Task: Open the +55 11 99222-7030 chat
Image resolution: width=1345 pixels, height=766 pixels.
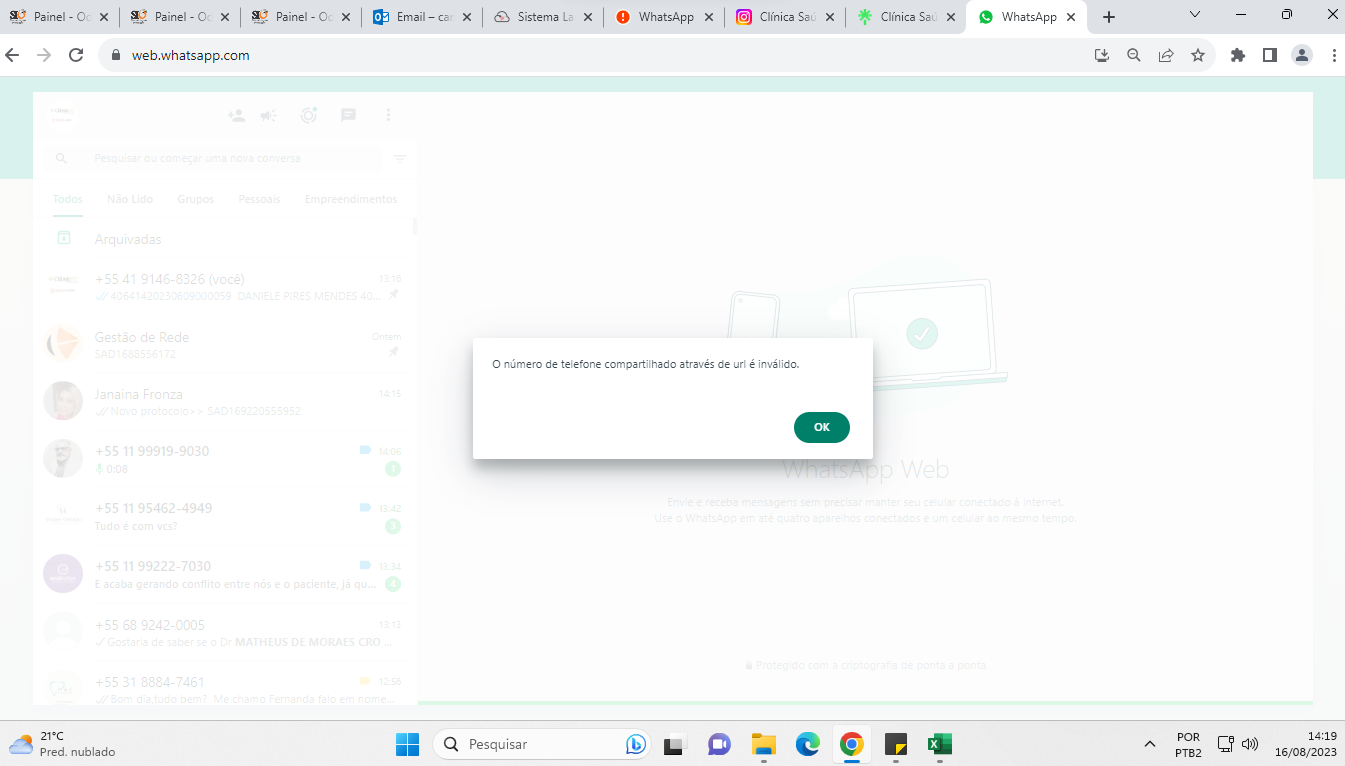Action: (224, 574)
